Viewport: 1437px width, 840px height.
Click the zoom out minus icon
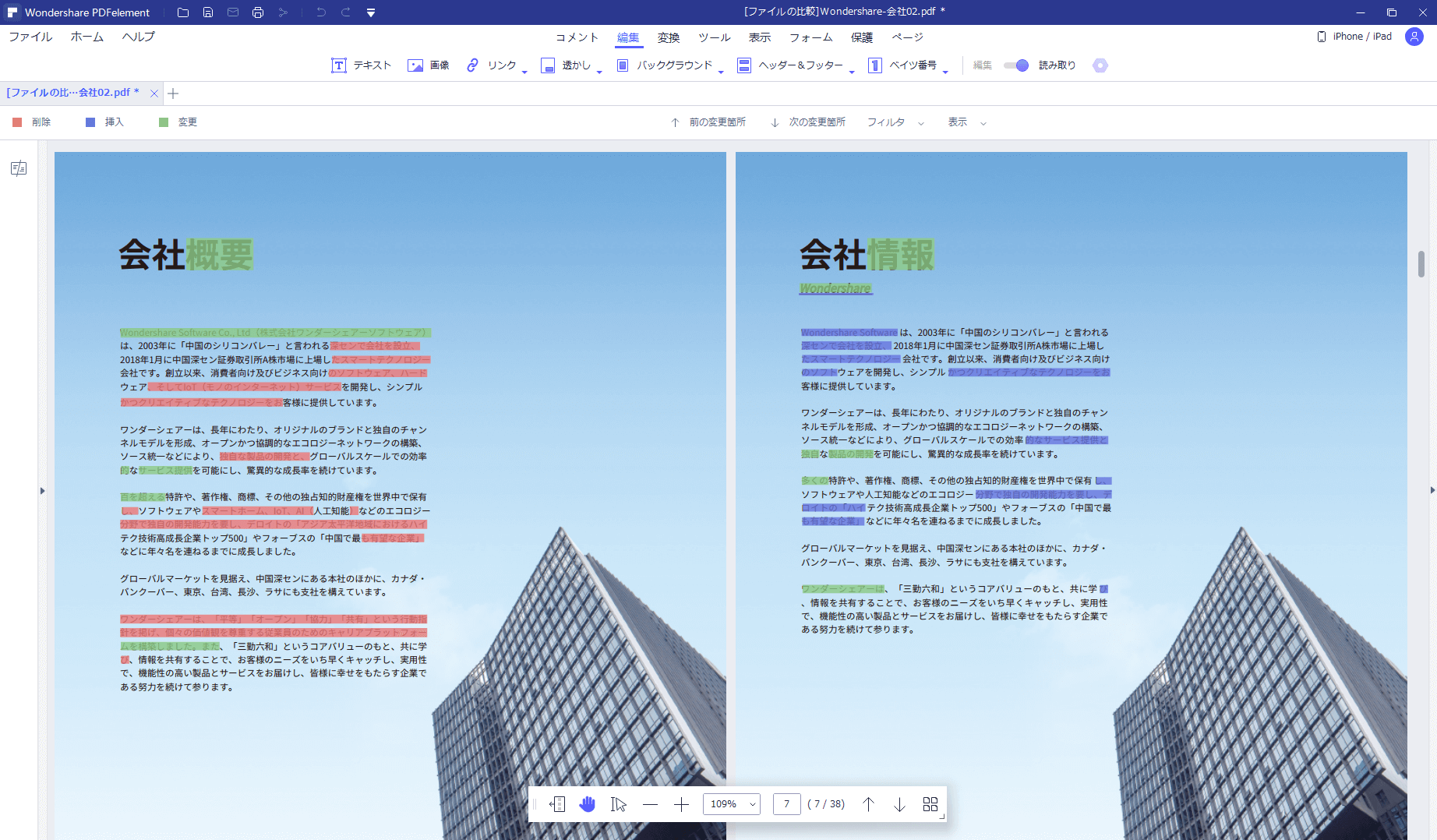pos(651,804)
